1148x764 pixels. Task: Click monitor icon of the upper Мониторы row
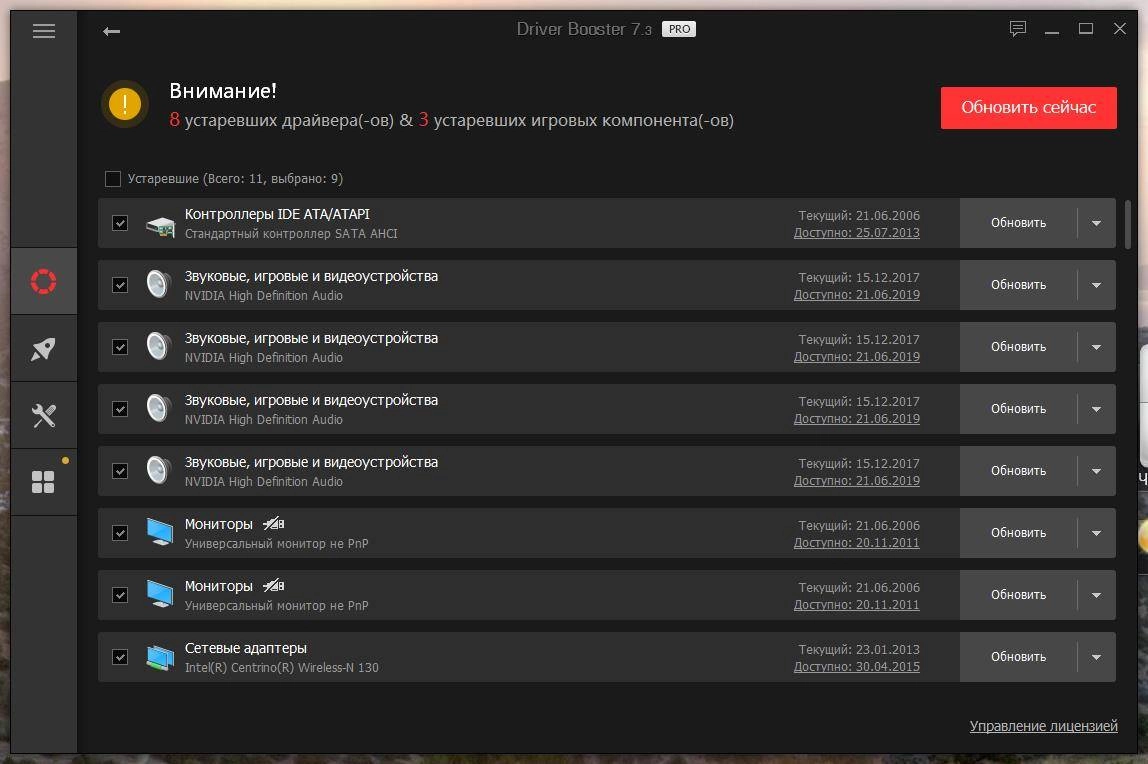click(160, 532)
